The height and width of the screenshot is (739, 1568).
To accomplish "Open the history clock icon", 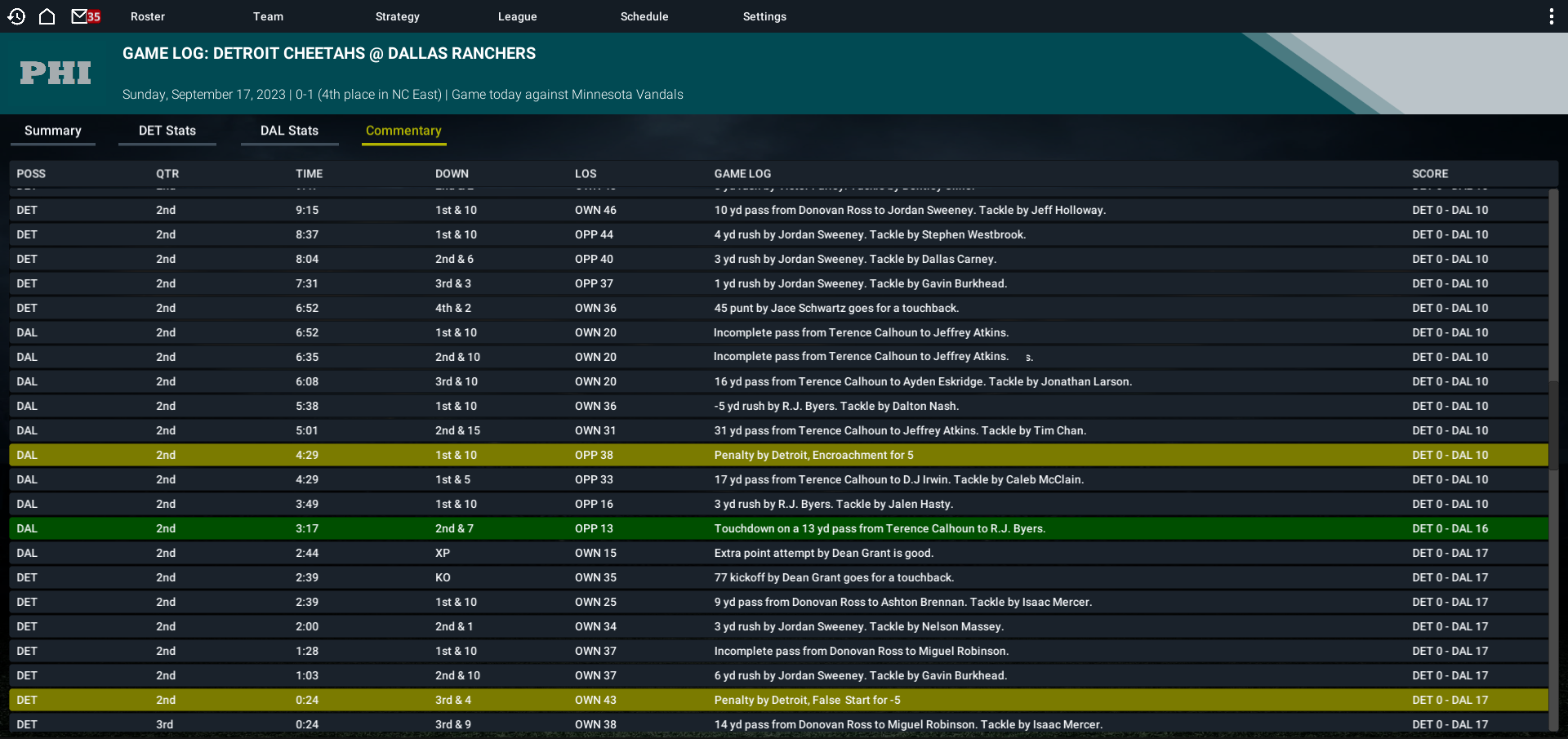I will 16,16.
